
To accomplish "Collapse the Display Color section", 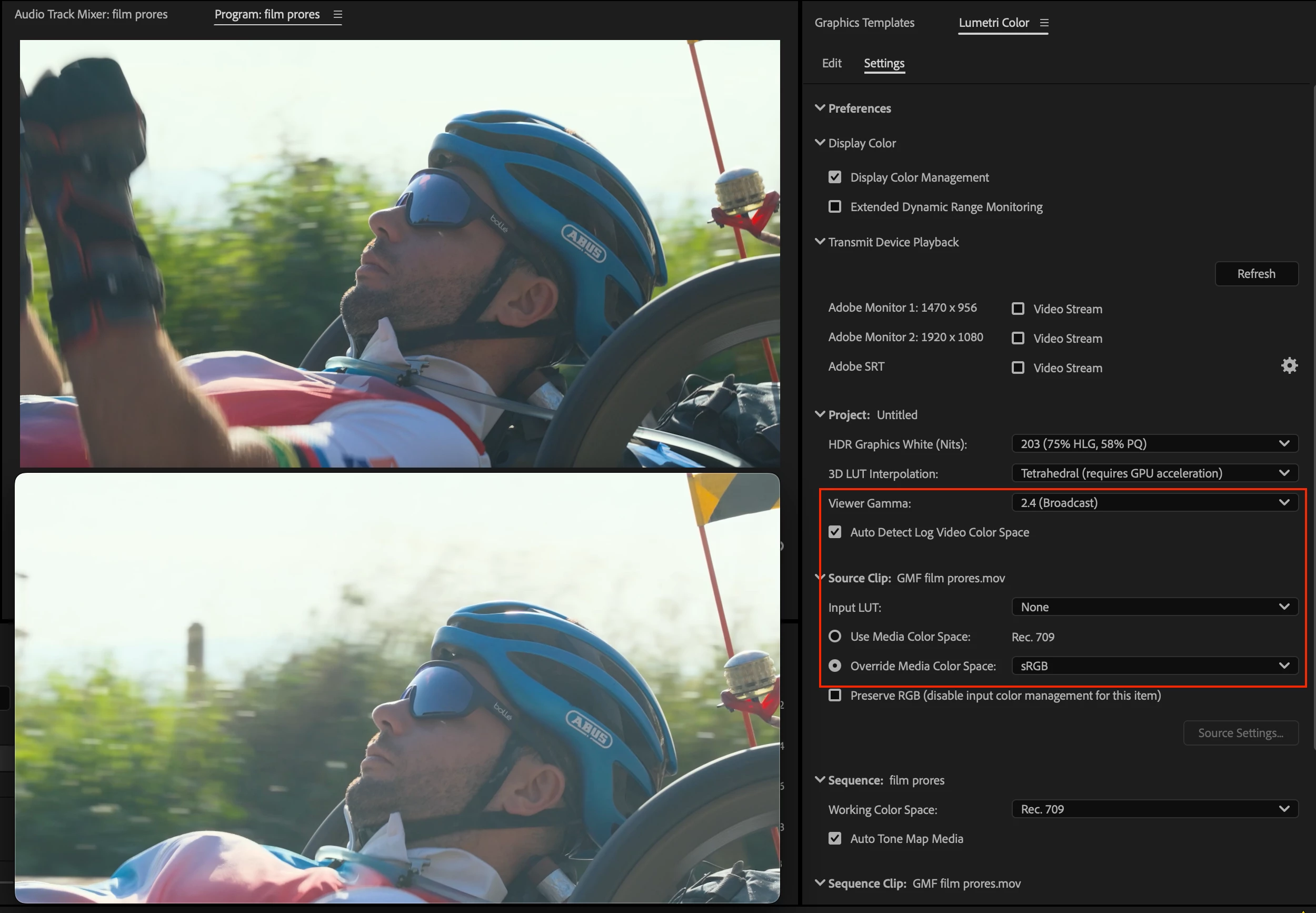I will pyautogui.click(x=820, y=143).
